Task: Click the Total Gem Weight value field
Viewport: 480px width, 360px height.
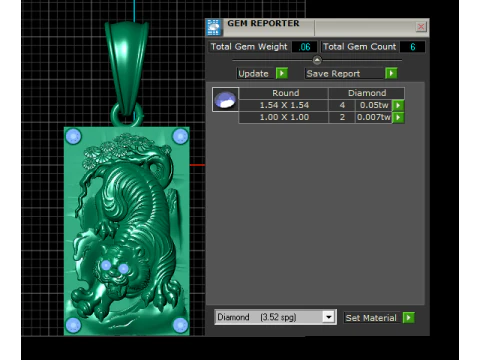Action: tap(304, 47)
